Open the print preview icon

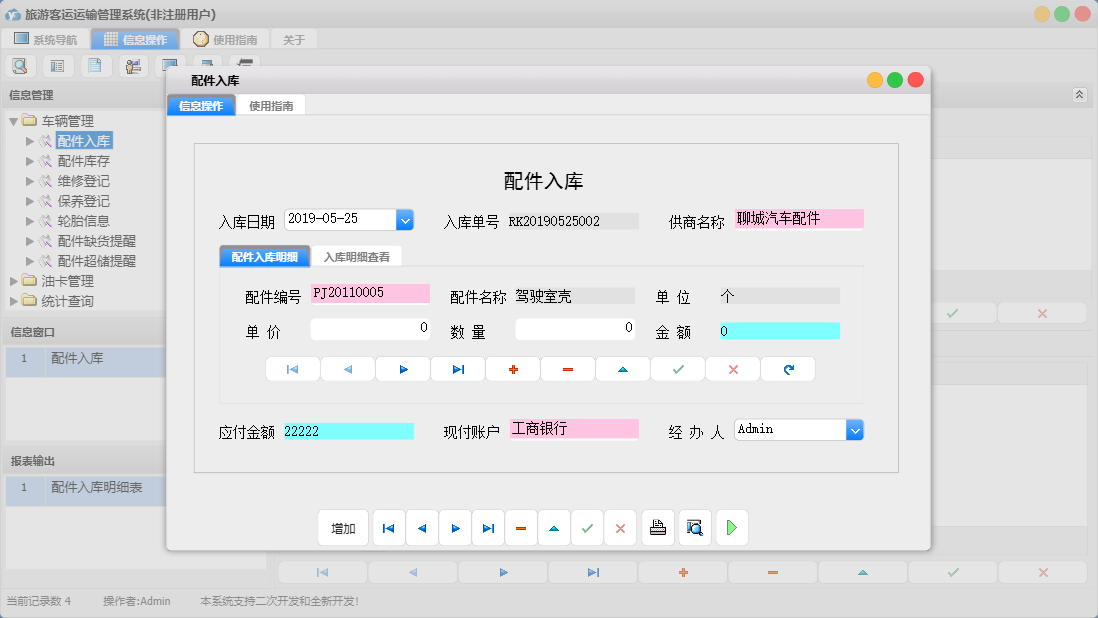[x=694, y=527]
